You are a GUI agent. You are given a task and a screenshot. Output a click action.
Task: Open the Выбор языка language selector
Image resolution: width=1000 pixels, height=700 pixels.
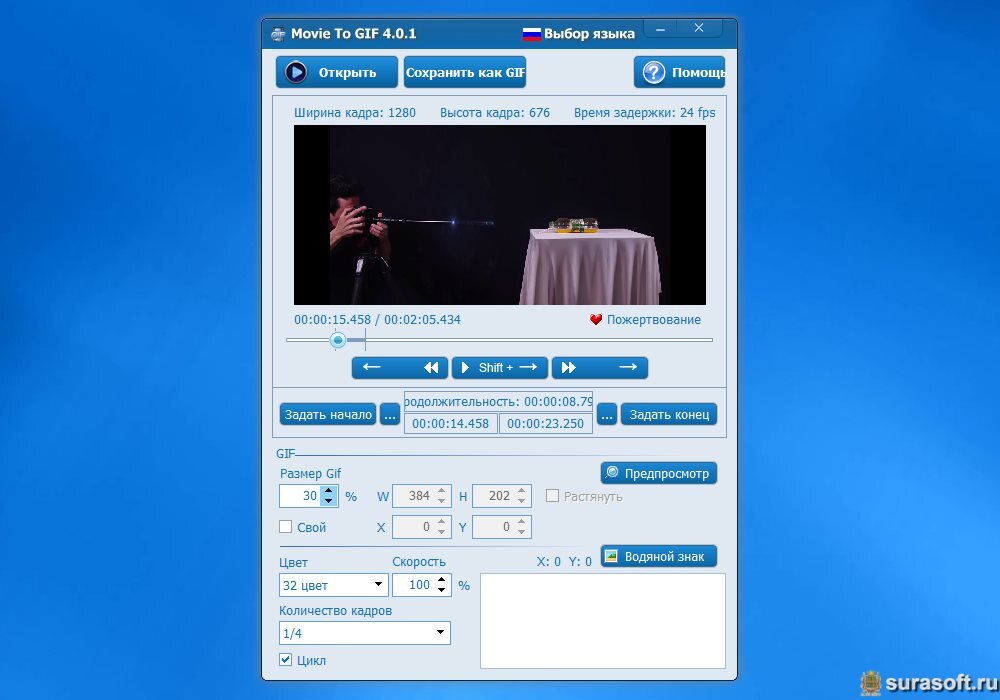[589, 34]
